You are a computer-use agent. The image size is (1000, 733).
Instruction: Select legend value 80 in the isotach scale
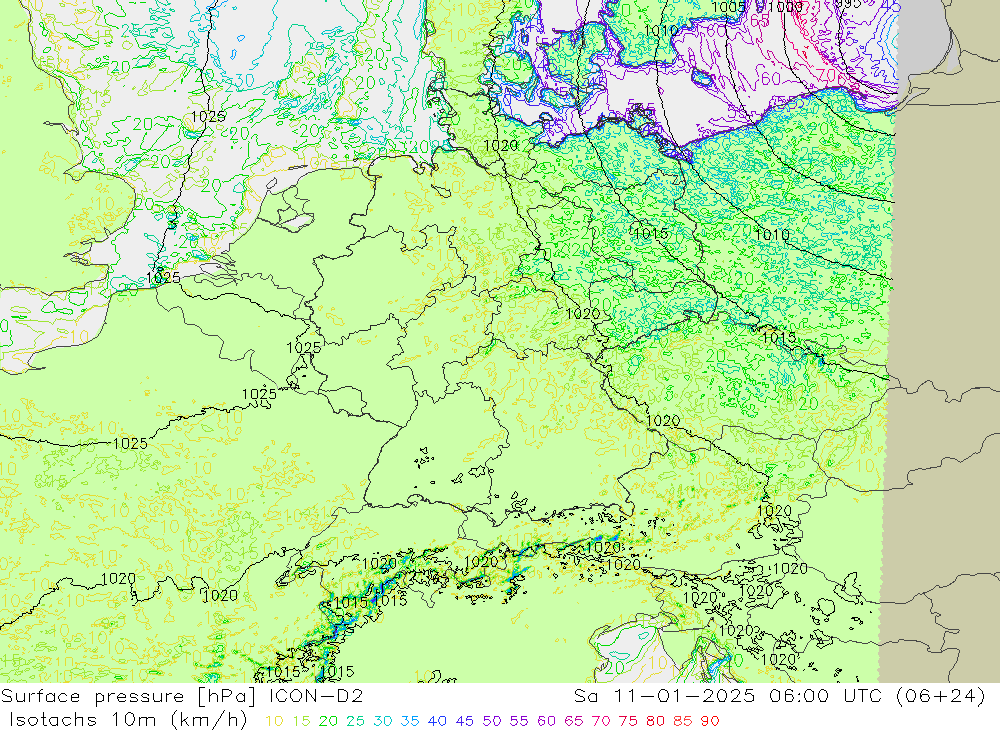tap(656, 721)
